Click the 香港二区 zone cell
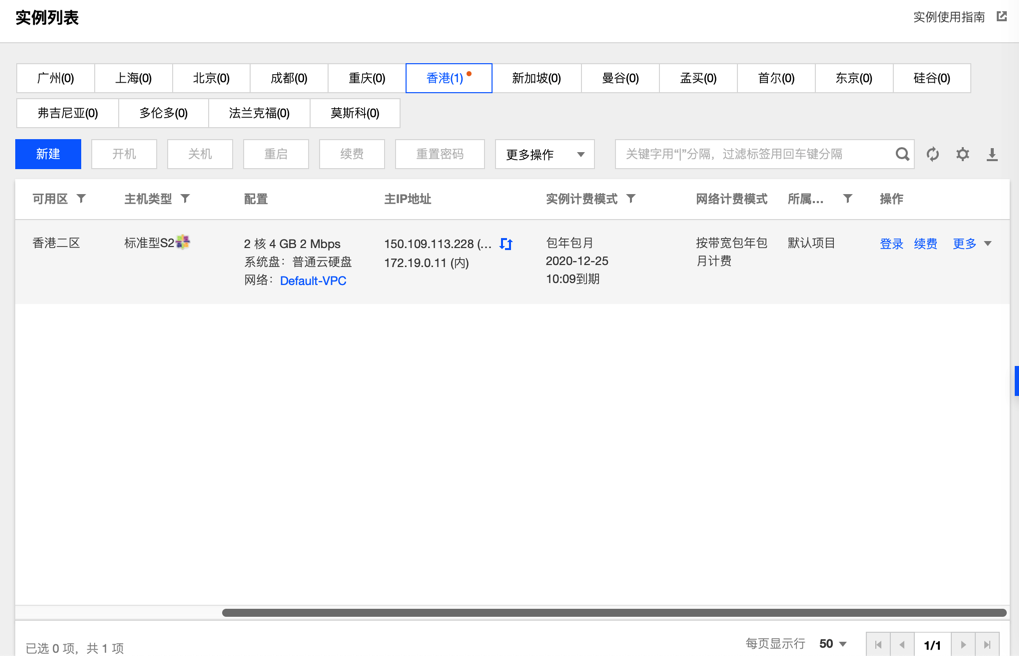1019x656 pixels. point(56,243)
